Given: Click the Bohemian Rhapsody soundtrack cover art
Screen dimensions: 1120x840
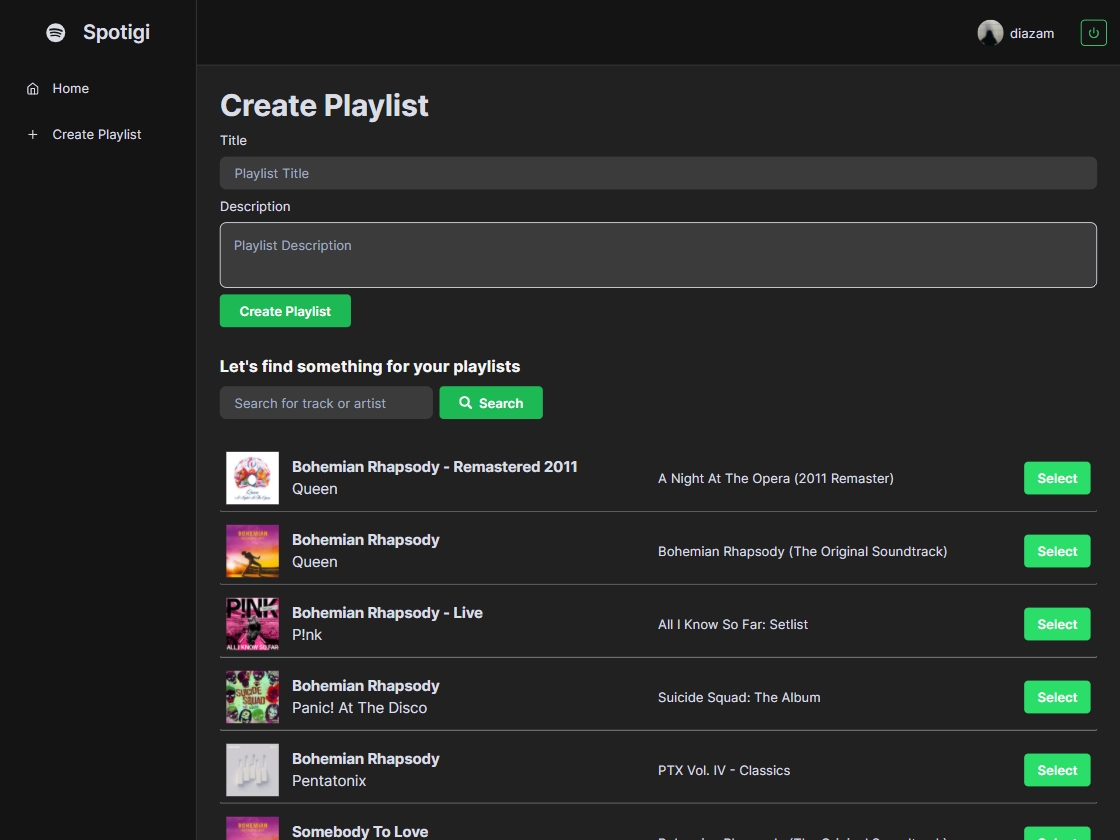Looking at the screenshot, I should [252, 551].
